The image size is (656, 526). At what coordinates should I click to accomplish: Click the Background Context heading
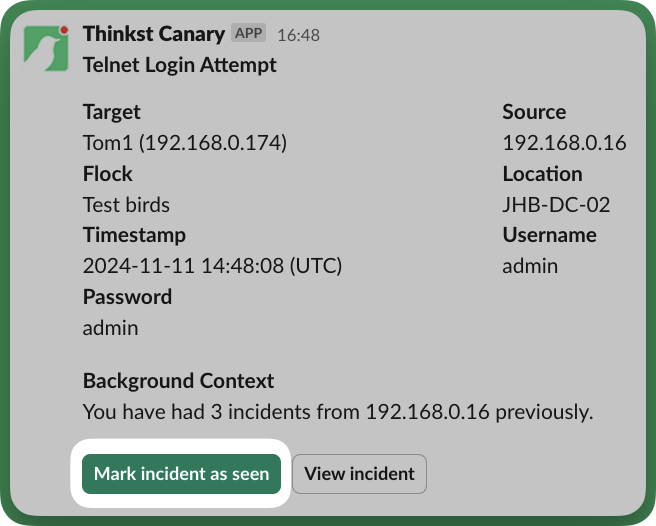click(x=178, y=381)
